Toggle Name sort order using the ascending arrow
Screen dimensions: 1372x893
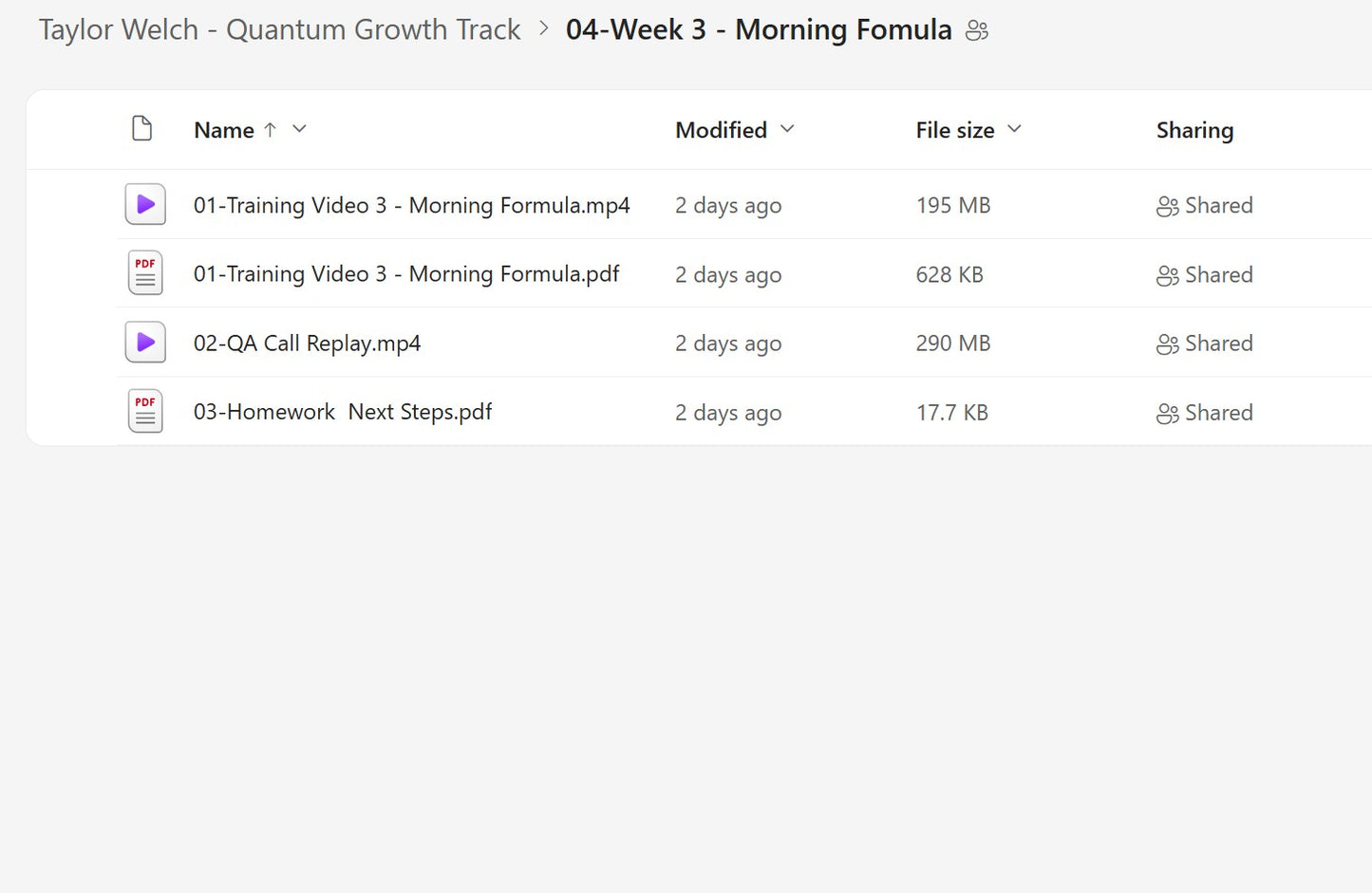click(x=270, y=129)
